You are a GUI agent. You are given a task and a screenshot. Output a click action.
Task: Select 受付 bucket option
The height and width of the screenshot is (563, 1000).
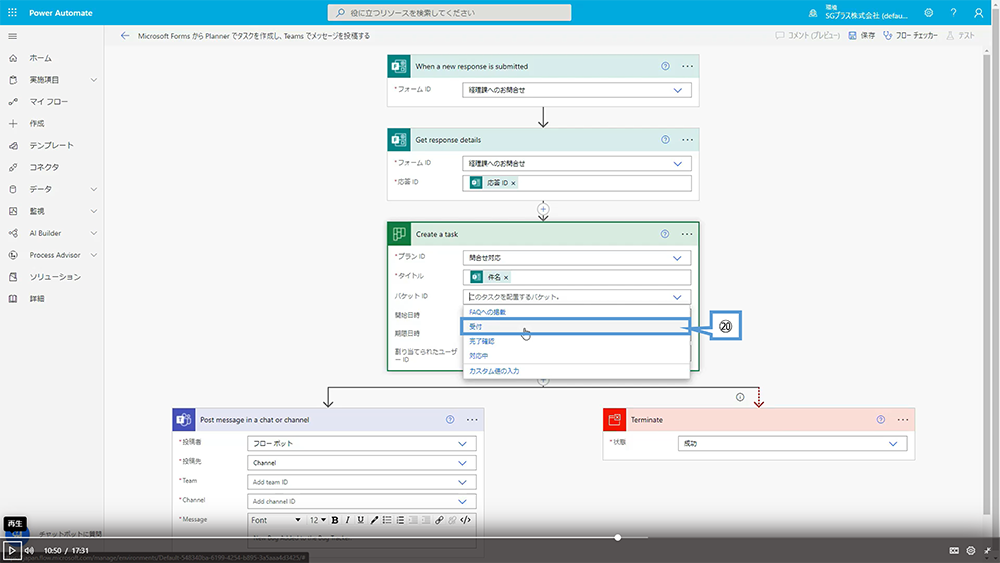point(577,326)
